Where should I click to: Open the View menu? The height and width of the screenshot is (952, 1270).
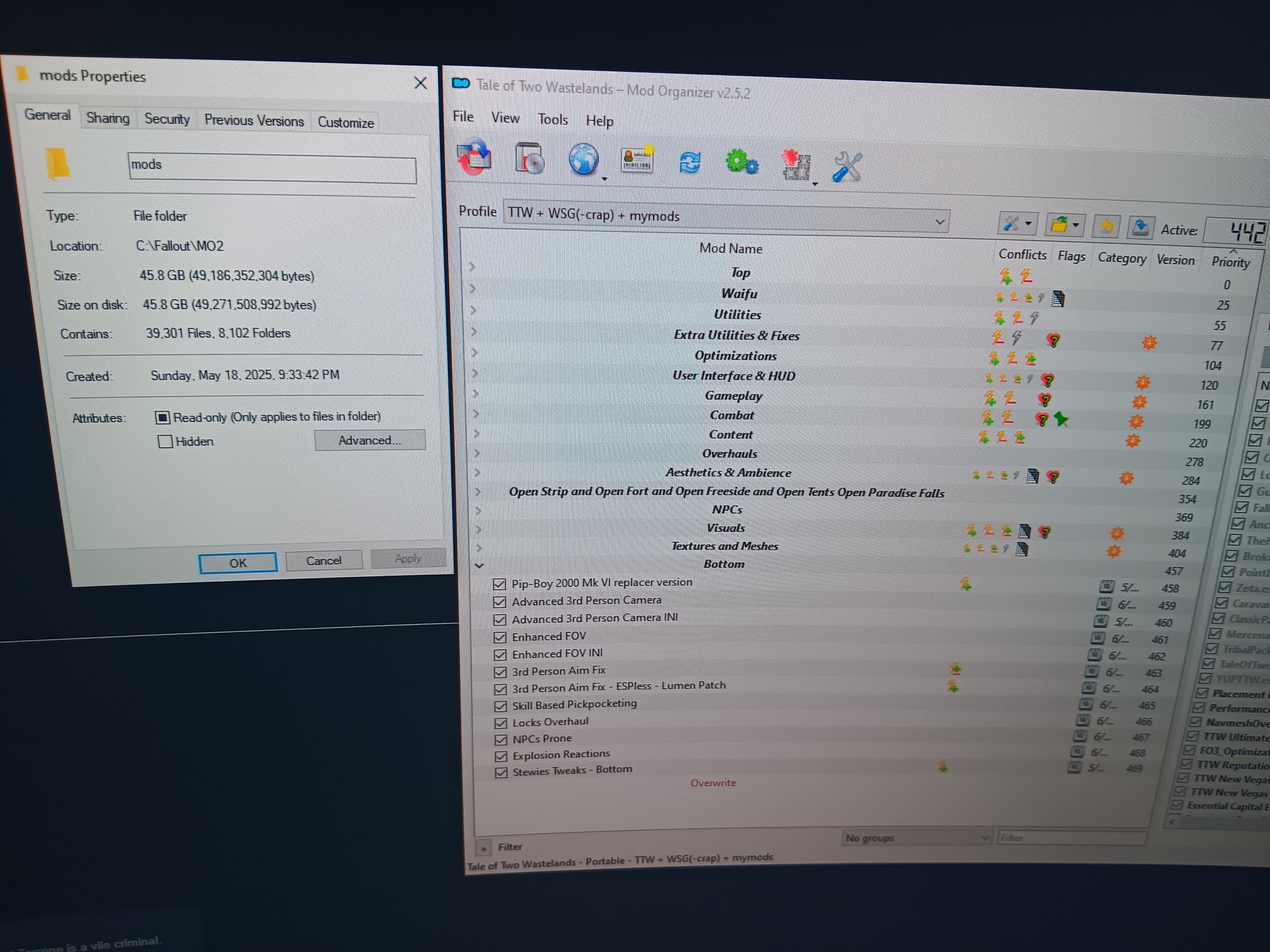coord(505,118)
